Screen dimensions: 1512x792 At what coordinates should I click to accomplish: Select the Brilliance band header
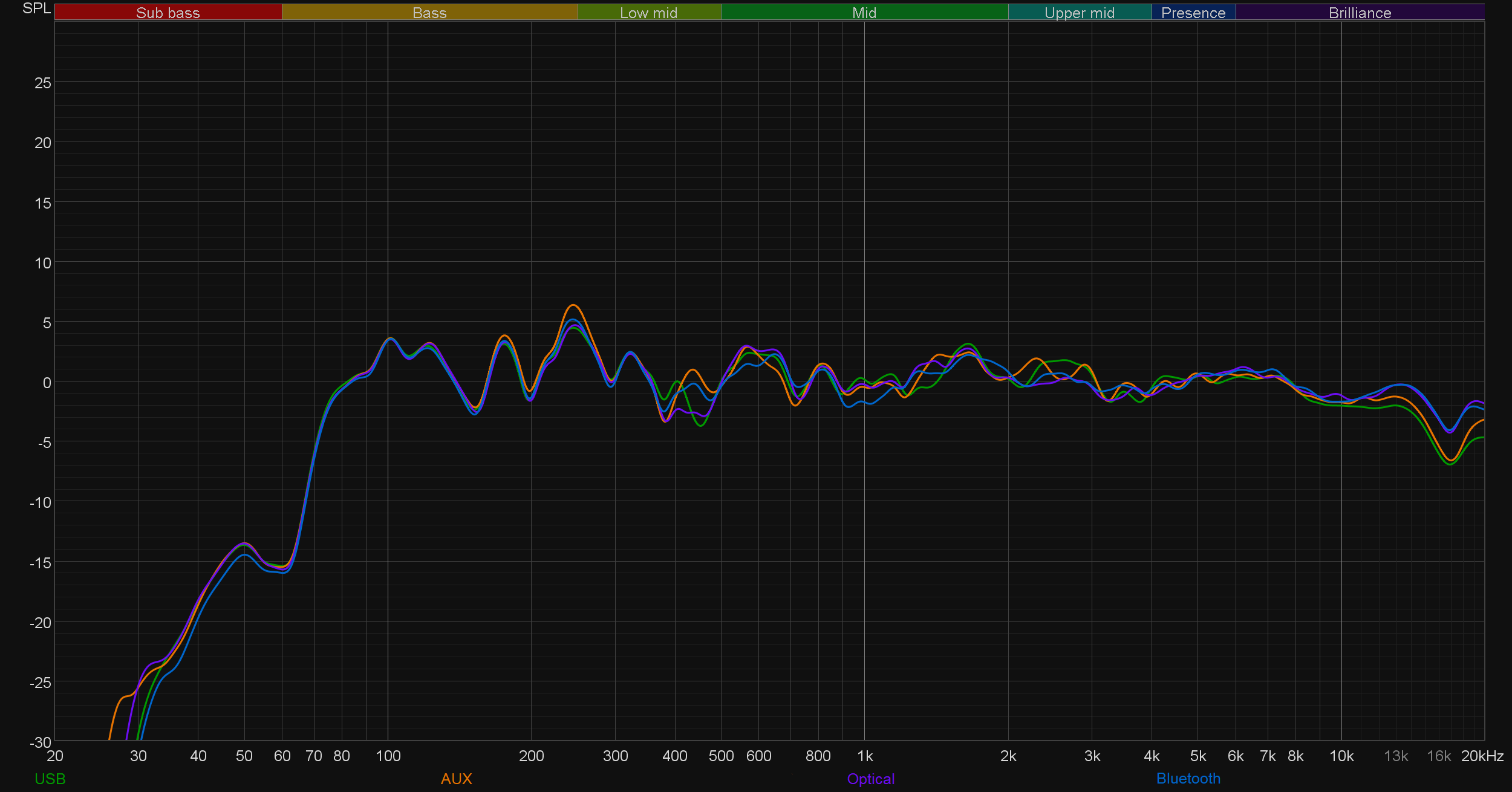point(1360,12)
